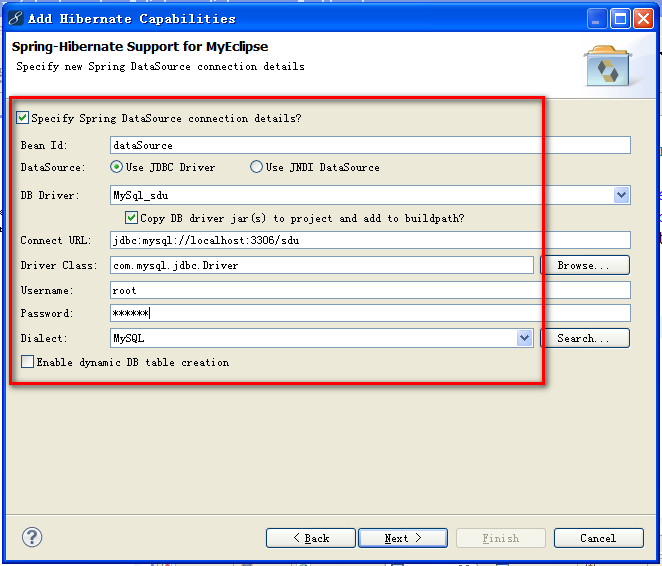Click the Finish button

[501, 538]
